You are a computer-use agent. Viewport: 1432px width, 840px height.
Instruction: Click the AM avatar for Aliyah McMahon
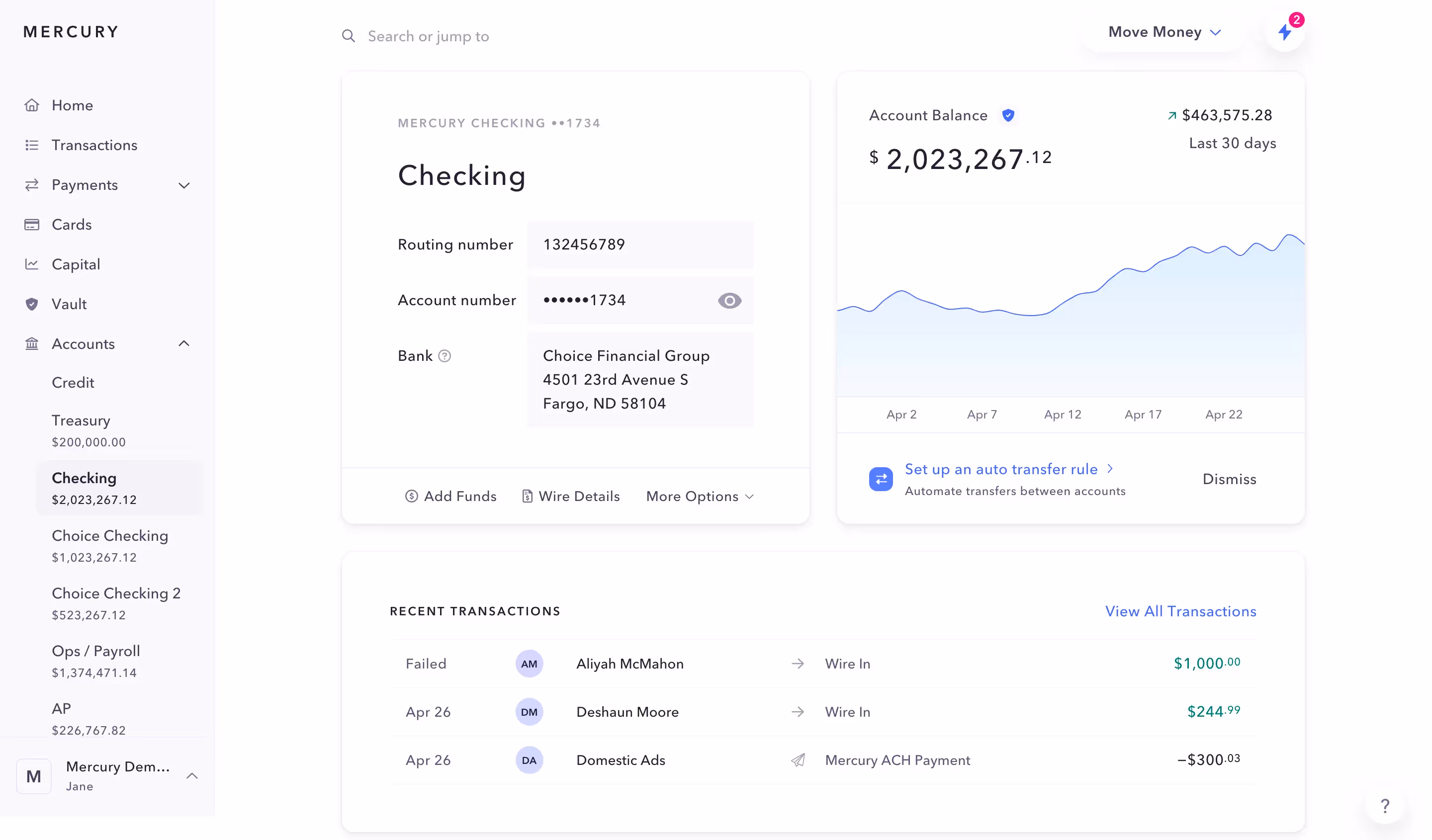click(x=529, y=664)
